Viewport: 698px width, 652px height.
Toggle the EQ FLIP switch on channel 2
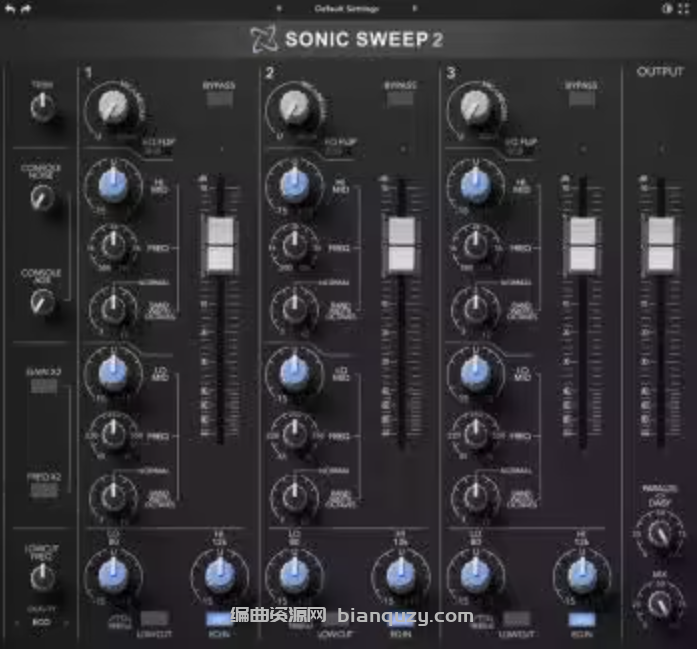[339, 151]
